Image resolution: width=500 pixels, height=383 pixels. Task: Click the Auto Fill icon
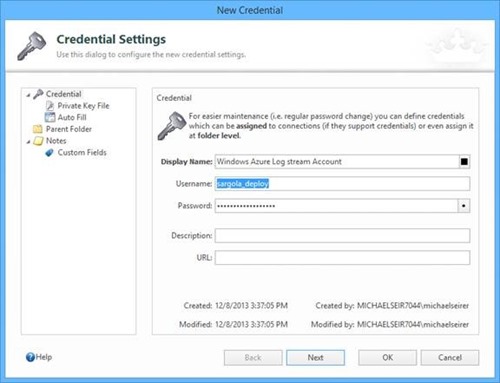tap(50, 117)
